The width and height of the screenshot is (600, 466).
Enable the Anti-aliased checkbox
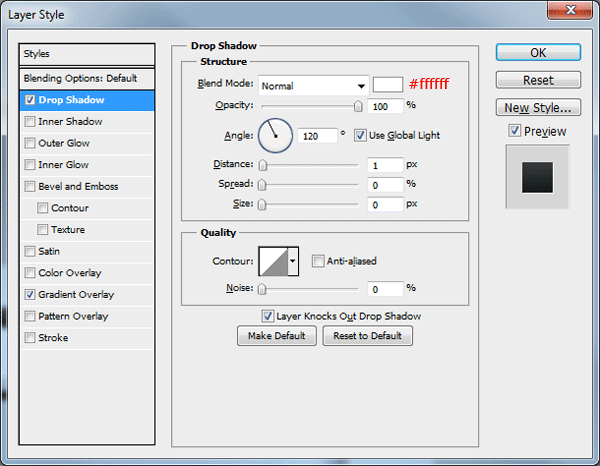point(318,261)
